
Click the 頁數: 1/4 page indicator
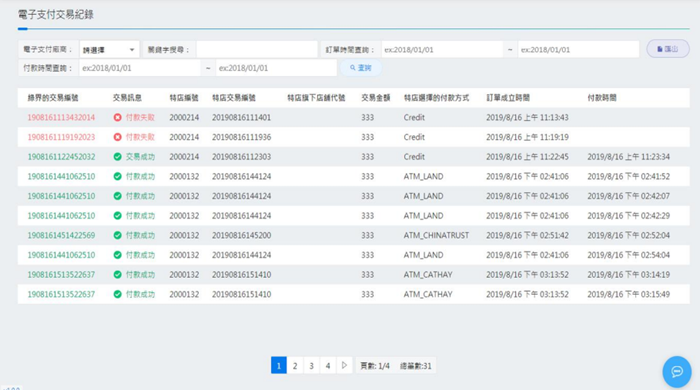pyautogui.click(x=375, y=366)
